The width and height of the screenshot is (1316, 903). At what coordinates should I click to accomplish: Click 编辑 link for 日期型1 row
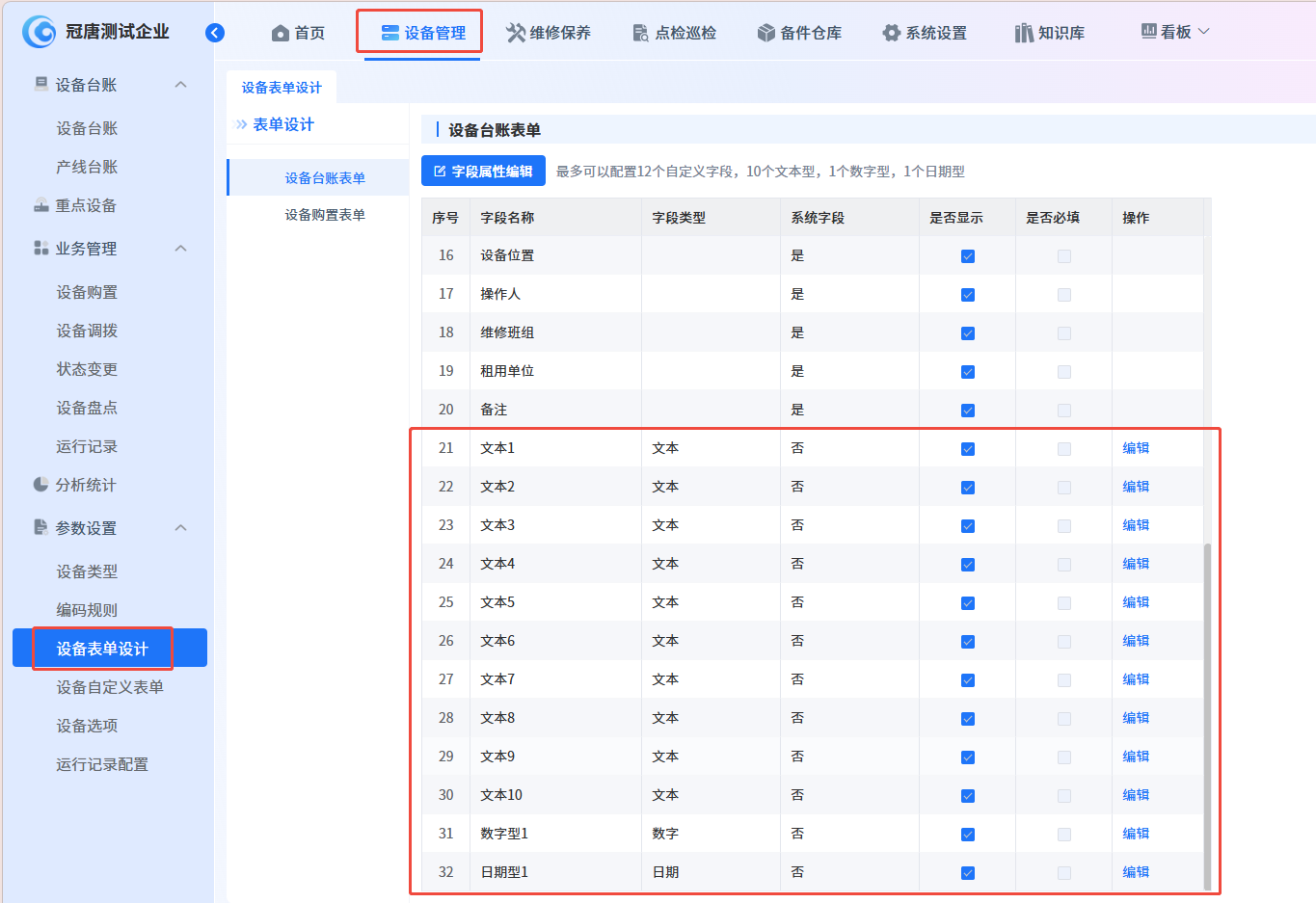pos(1136,872)
